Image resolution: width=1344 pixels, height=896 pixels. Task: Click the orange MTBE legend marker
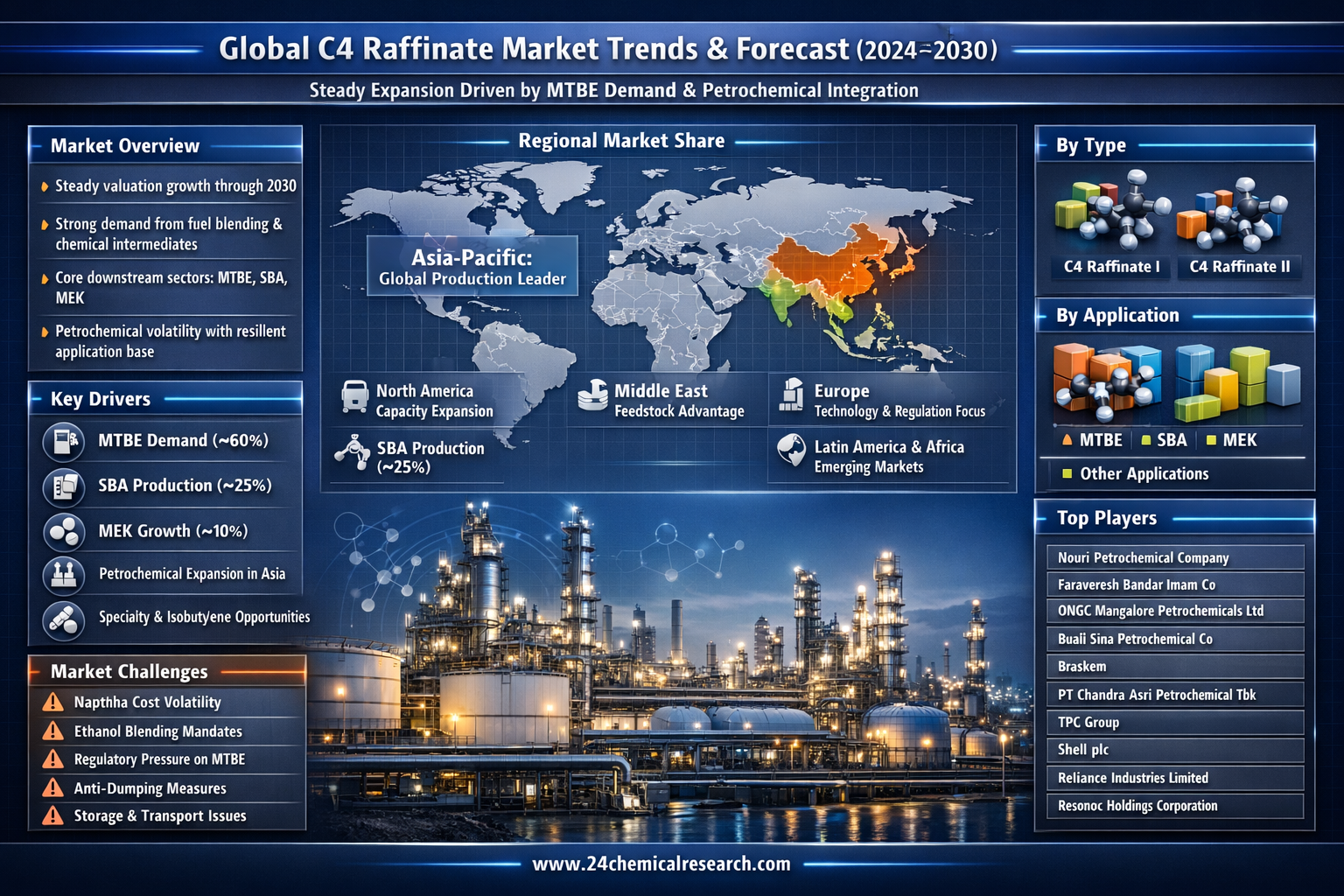pos(1067,440)
